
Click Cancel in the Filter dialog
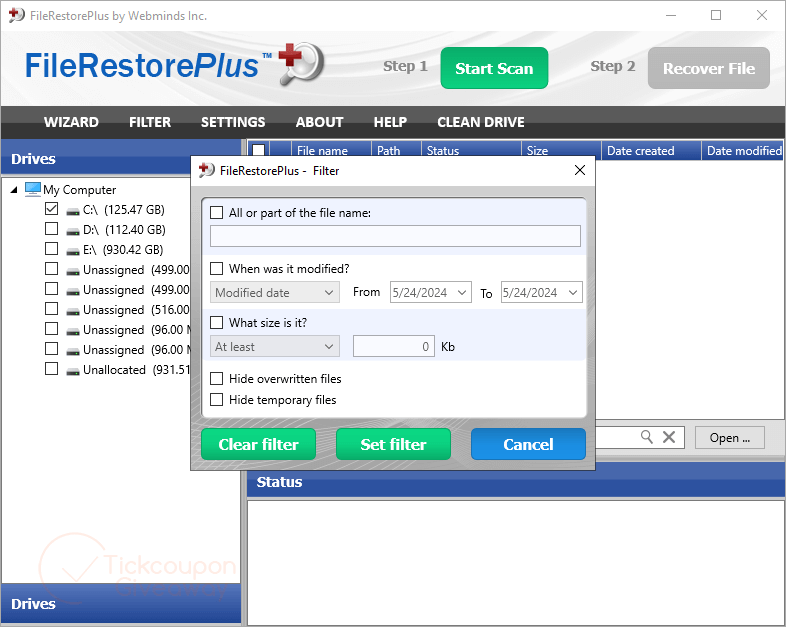point(528,444)
